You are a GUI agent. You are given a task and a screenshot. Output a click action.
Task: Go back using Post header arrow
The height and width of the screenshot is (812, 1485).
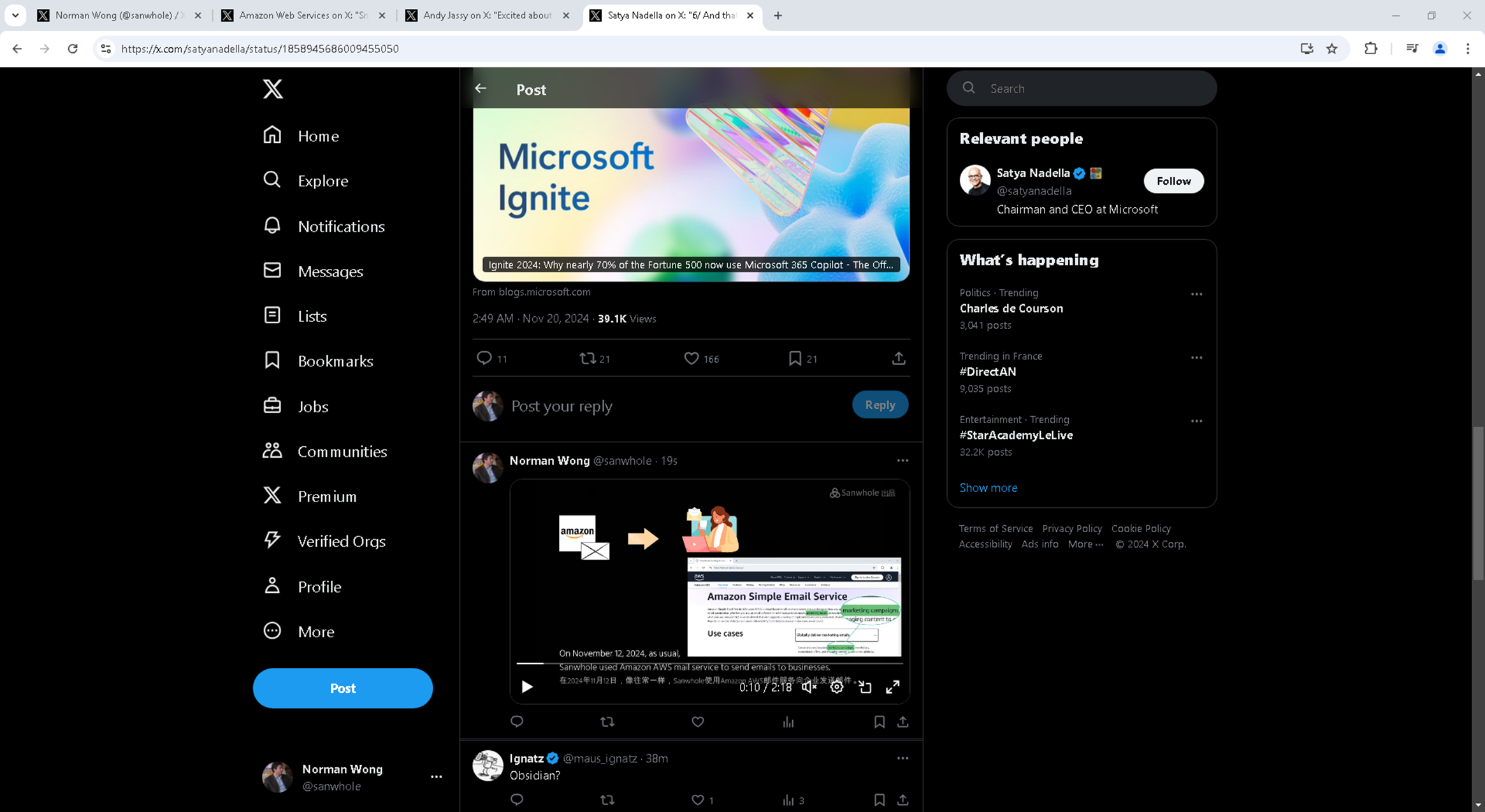[481, 89]
